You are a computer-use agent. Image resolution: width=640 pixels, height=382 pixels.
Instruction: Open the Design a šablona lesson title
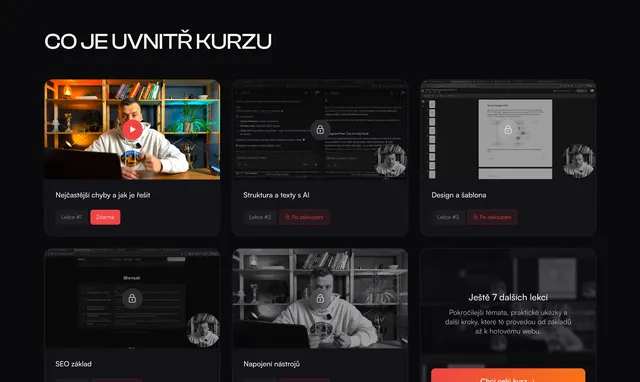[459, 195]
